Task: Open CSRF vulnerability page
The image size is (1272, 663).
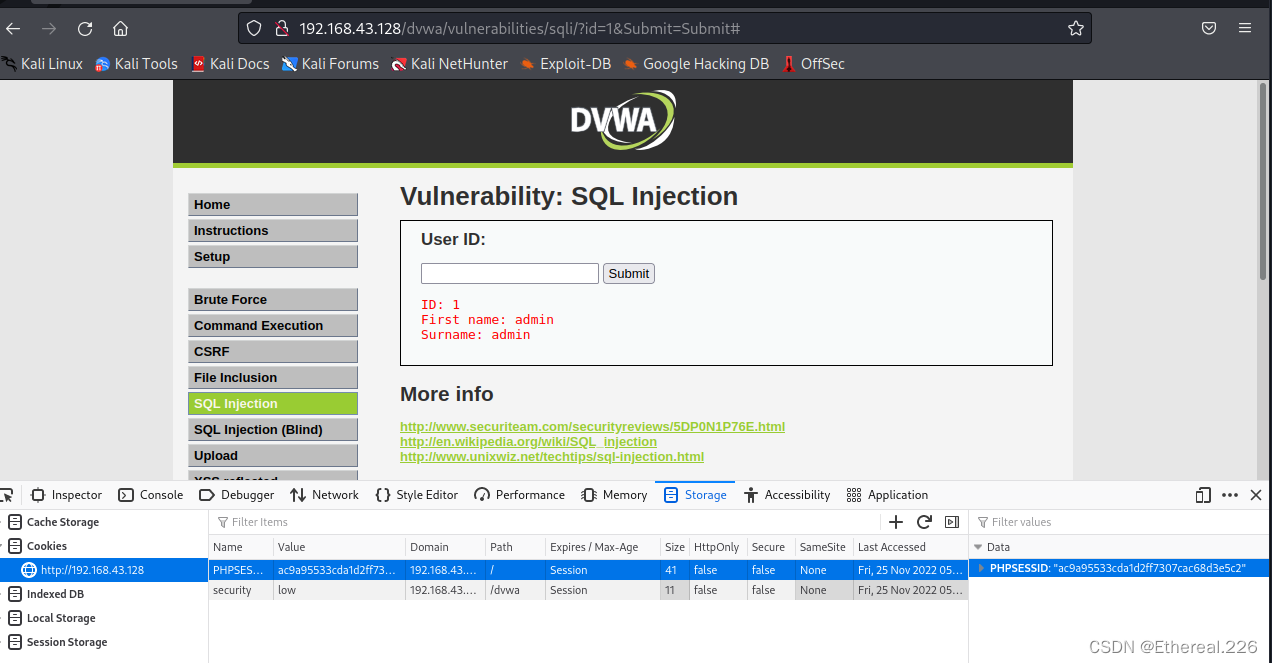Action: [x=273, y=351]
